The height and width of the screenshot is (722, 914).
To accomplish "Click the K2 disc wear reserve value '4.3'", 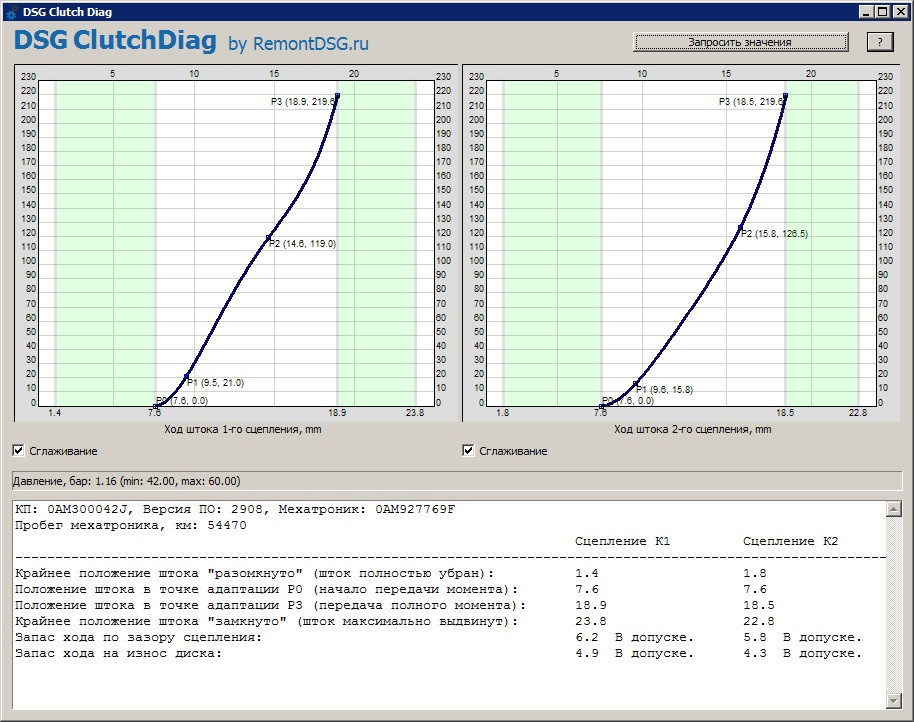I will (x=755, y=653).
